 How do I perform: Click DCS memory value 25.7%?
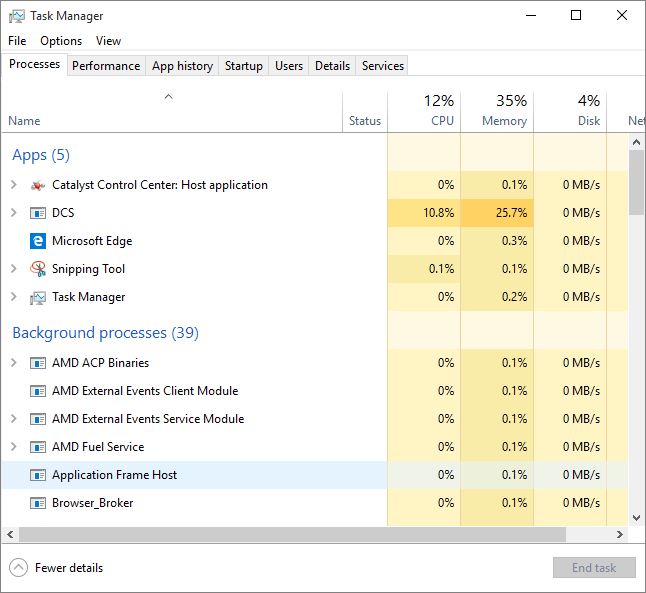511,213
